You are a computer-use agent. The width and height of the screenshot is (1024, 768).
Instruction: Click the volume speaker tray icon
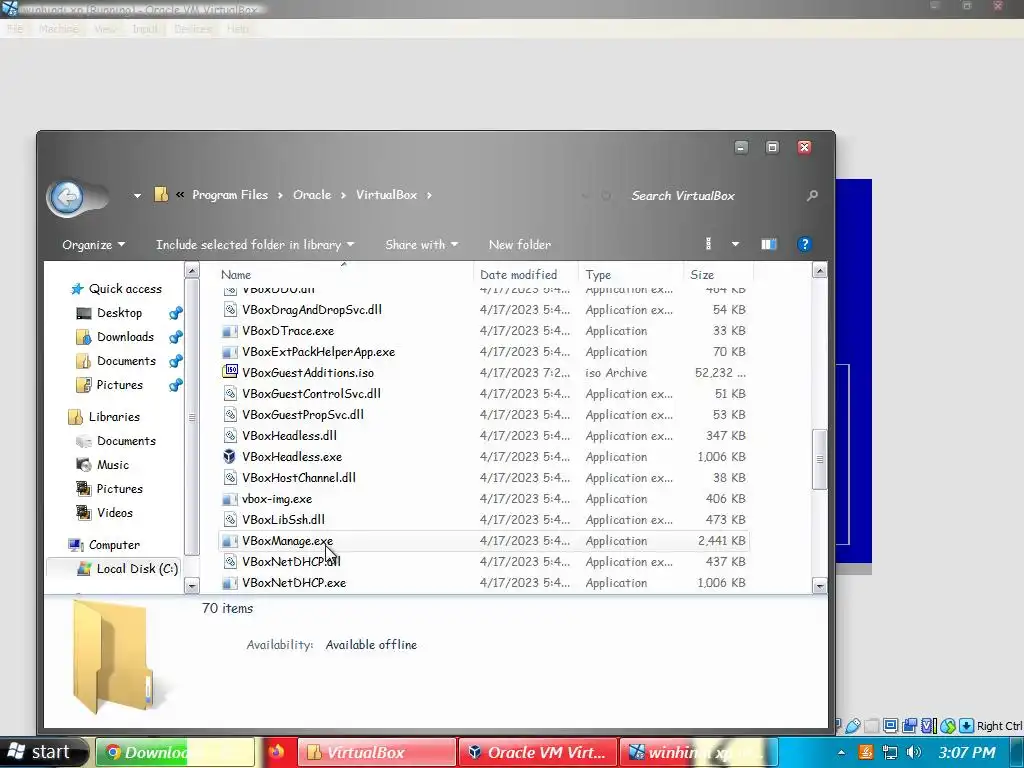click(914, 752)
